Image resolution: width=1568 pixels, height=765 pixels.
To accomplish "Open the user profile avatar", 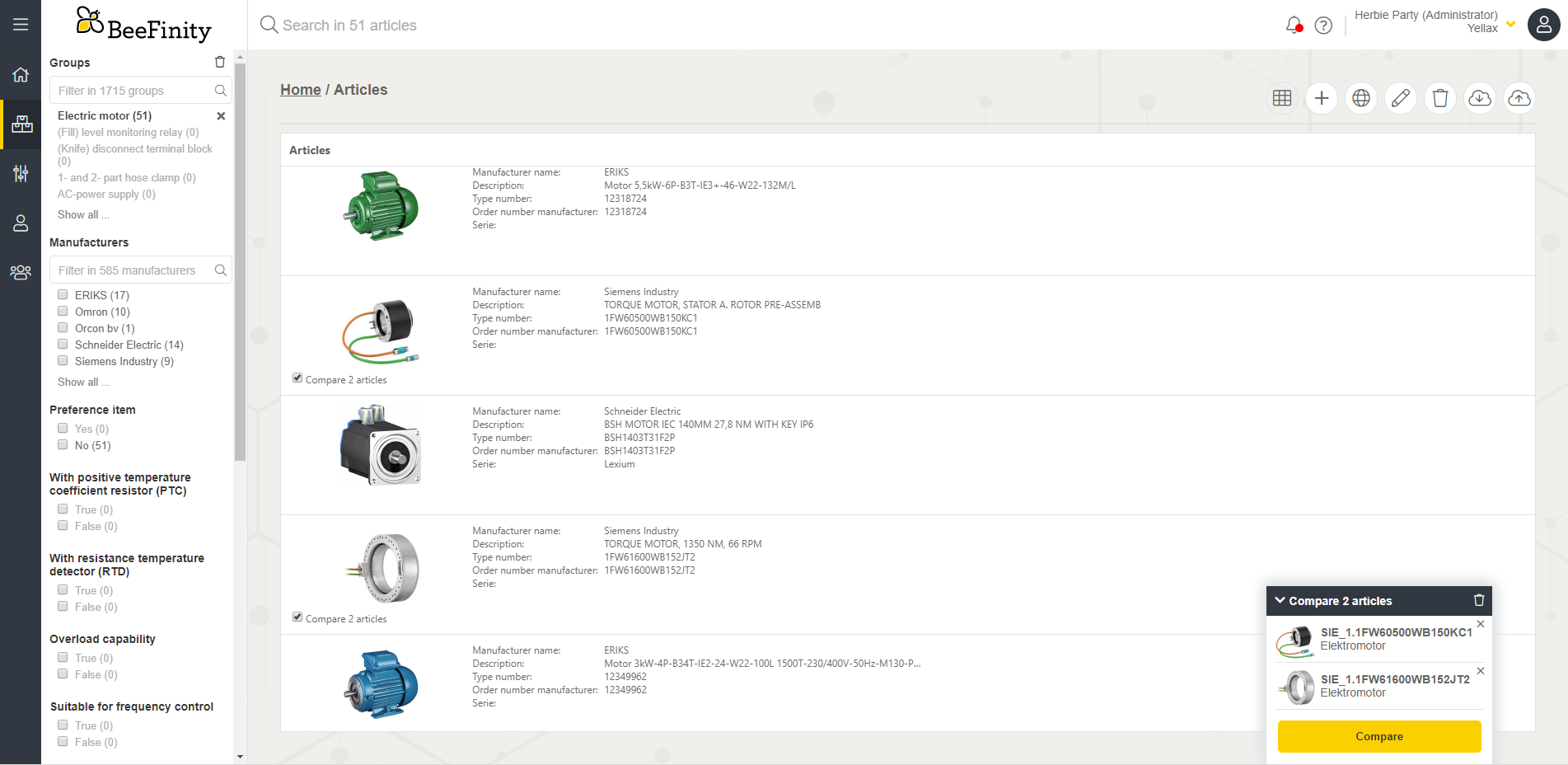I will [x=1543, y=25].
